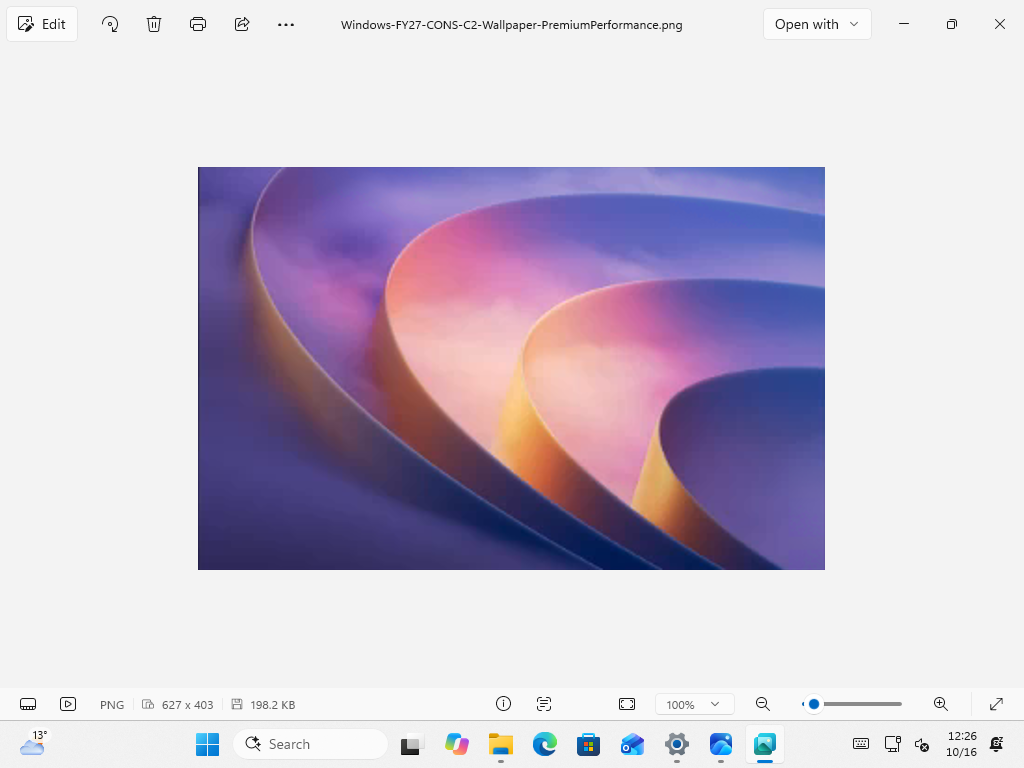This screenshot has width=1024, height=768.
Task: Open Task View from the taskbar
Action: [412, 744]
